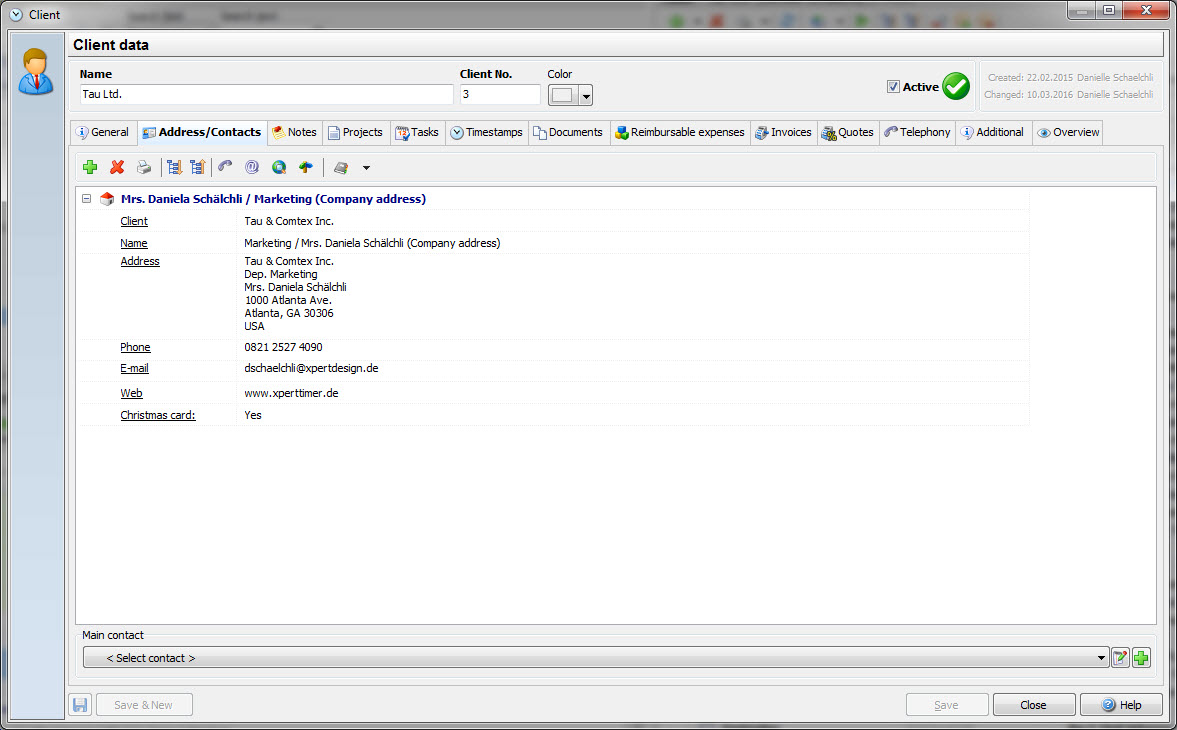The width and height of the screenshot is (1177, 730).
Task: Open the Invoices tab
Action: 783,132
